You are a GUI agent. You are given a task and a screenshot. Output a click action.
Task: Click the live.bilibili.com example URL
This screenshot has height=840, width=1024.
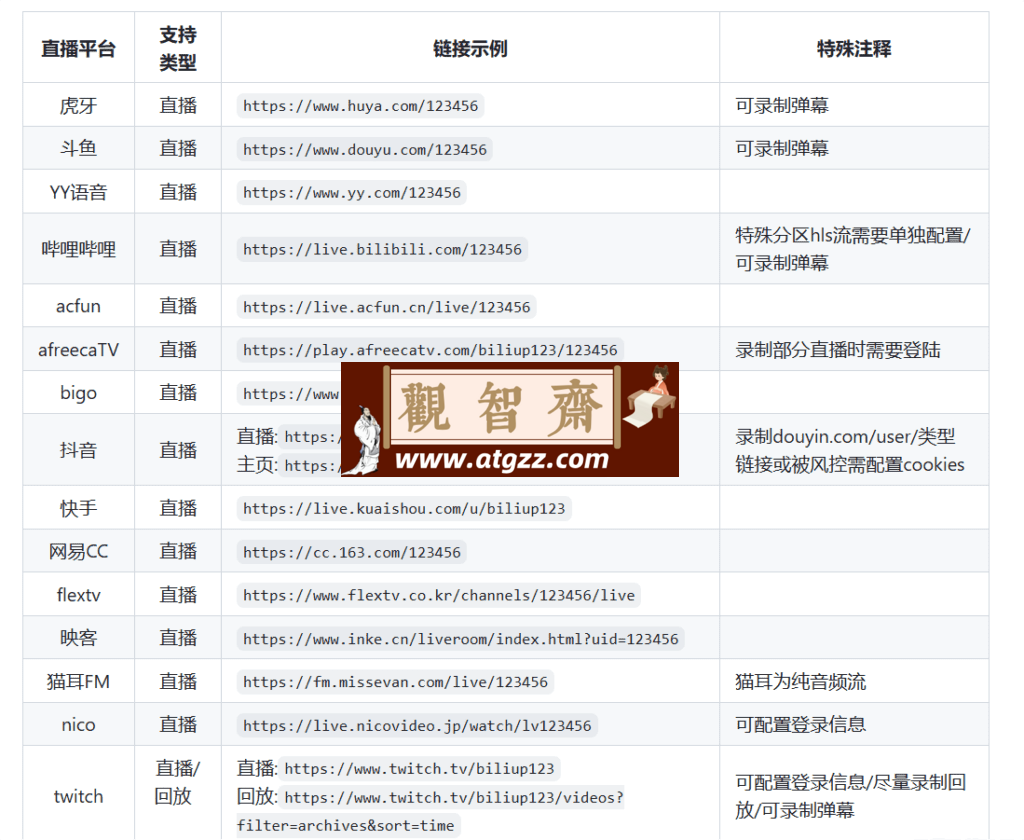coord(382,250)
